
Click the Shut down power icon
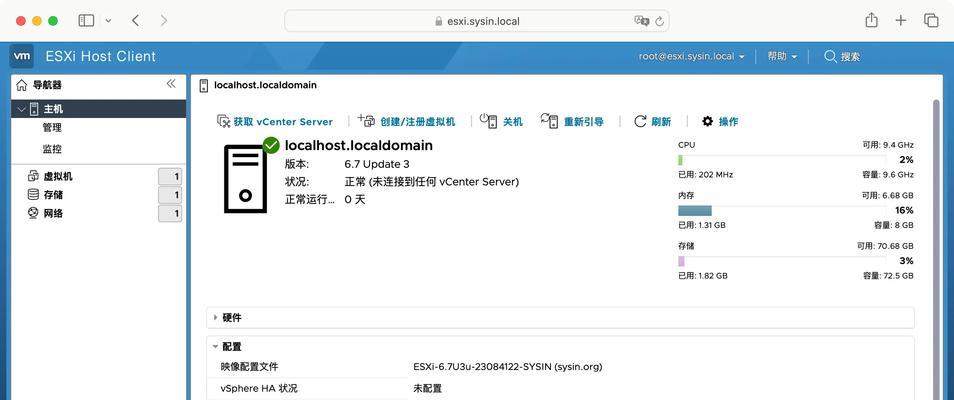489,121
